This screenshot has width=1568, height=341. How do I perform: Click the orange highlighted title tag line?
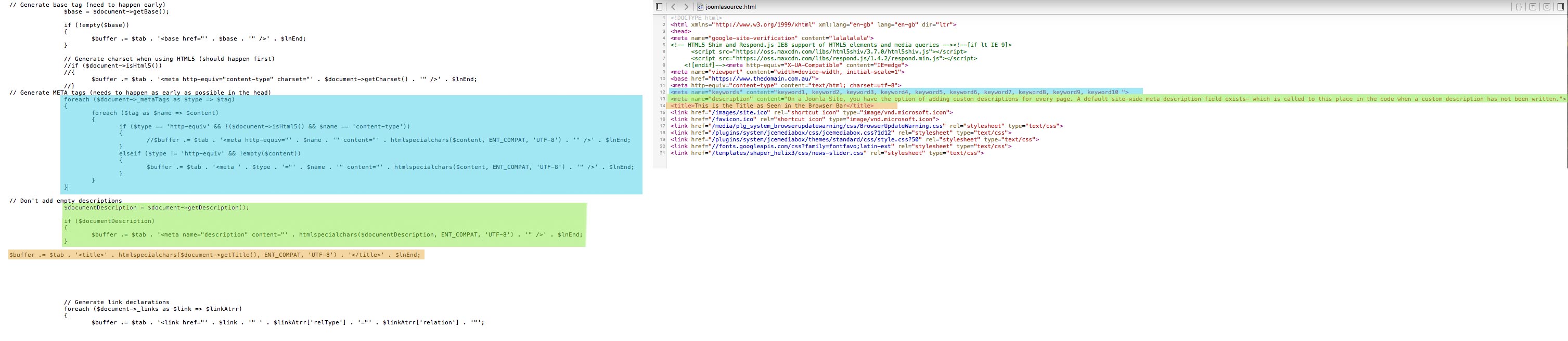tap(772, 105)
